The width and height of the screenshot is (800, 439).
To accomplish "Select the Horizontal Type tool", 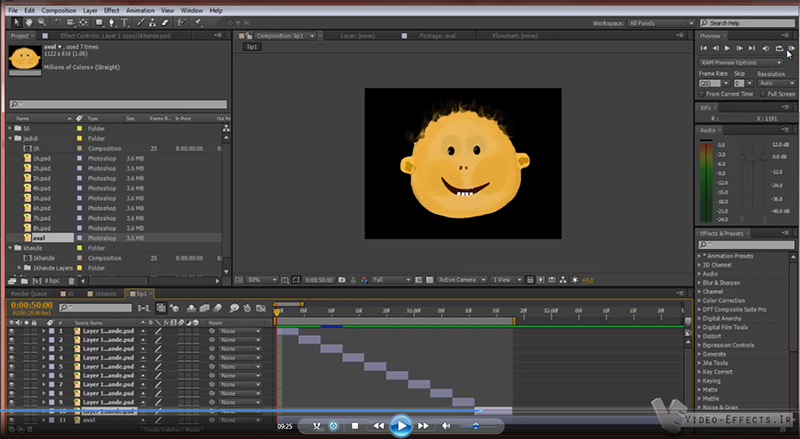I will (x=124, y=22).
